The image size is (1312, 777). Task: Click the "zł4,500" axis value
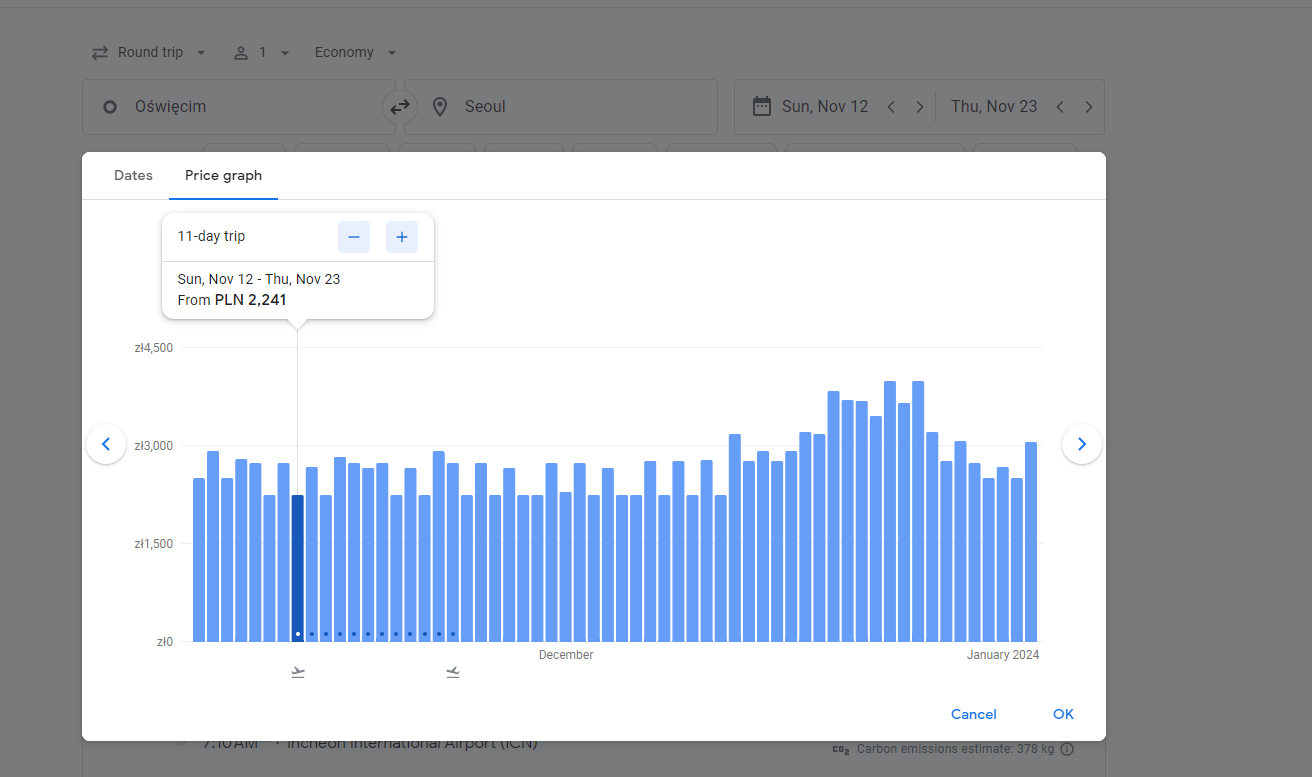tap(154, 348)
